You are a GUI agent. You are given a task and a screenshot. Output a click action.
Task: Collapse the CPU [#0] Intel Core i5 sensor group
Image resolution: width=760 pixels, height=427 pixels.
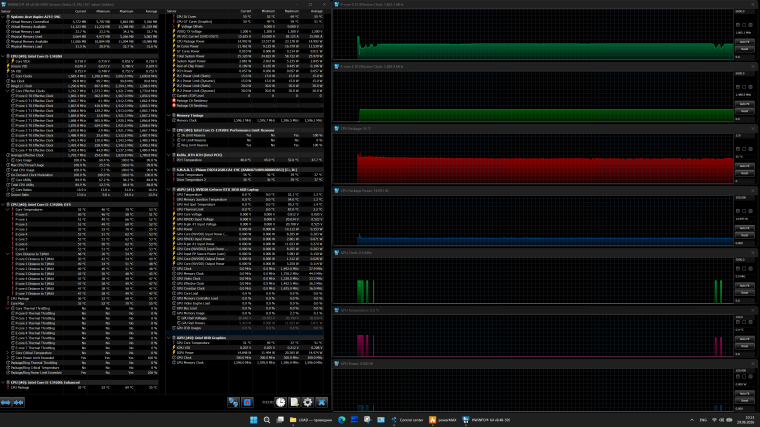(x=3, y=56)
